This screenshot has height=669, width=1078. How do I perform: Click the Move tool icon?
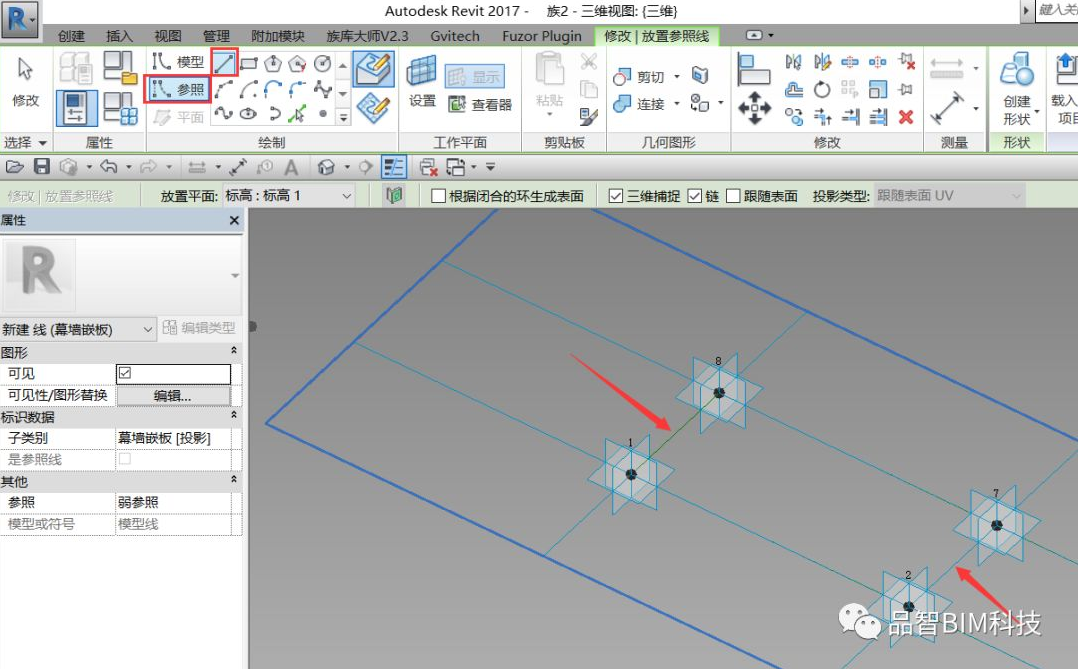pyautogui.click(x=754, y=108)
